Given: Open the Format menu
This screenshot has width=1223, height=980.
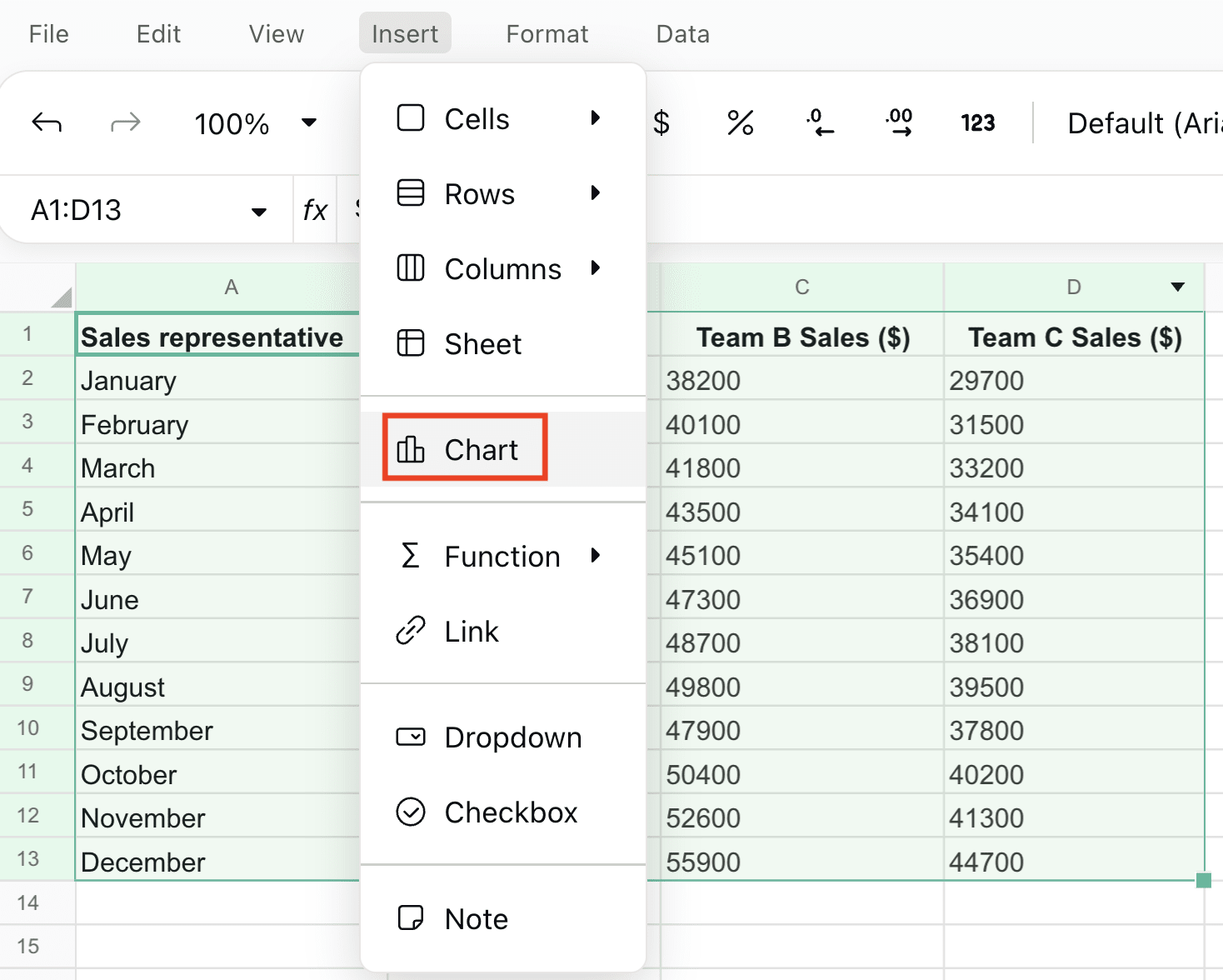Looking at the screenshot, I should click(547, 33).
